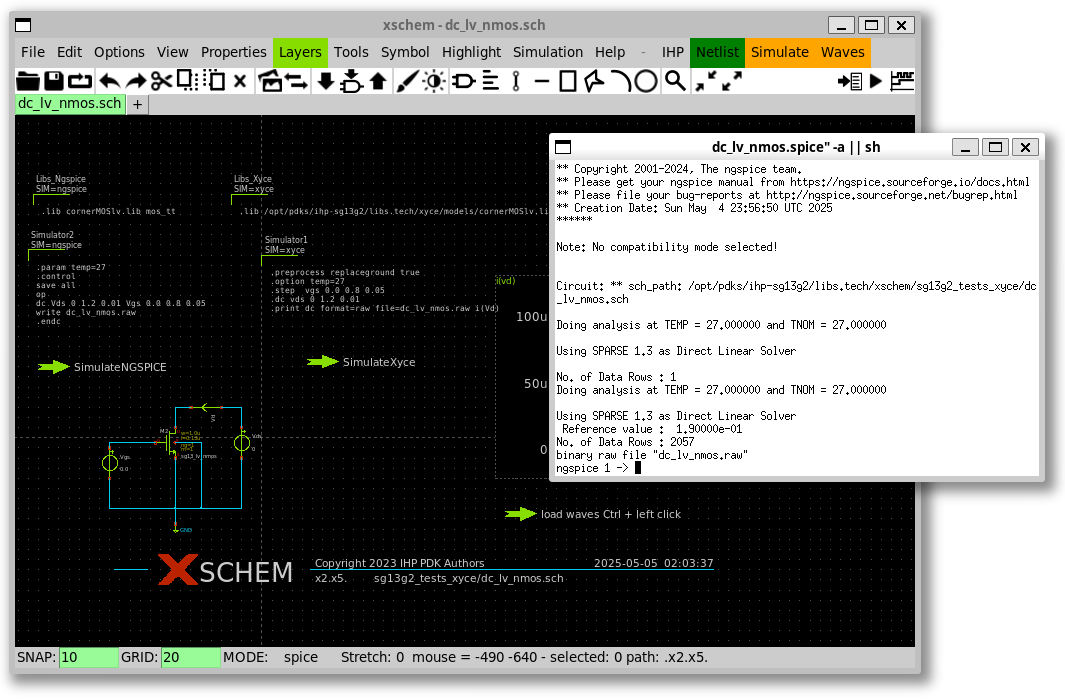Click the GRID value input field

point(190,657)
